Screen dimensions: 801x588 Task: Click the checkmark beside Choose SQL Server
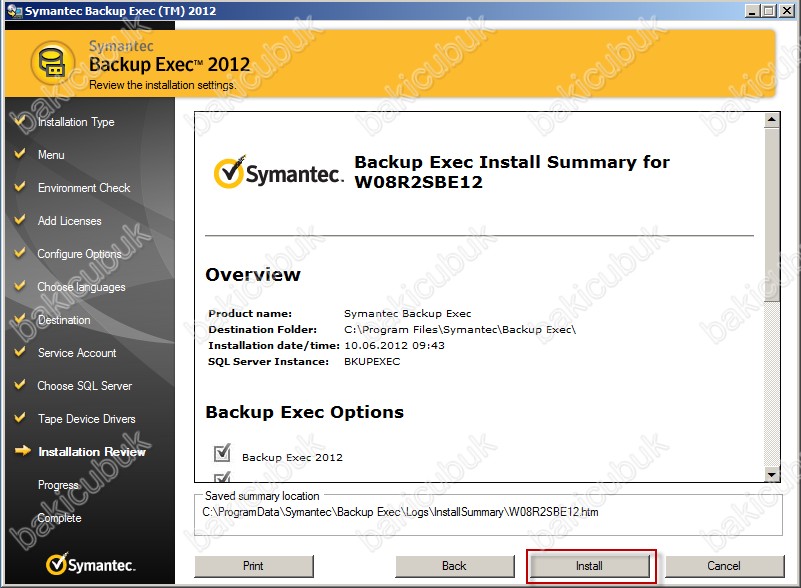[x=20, y=385]
